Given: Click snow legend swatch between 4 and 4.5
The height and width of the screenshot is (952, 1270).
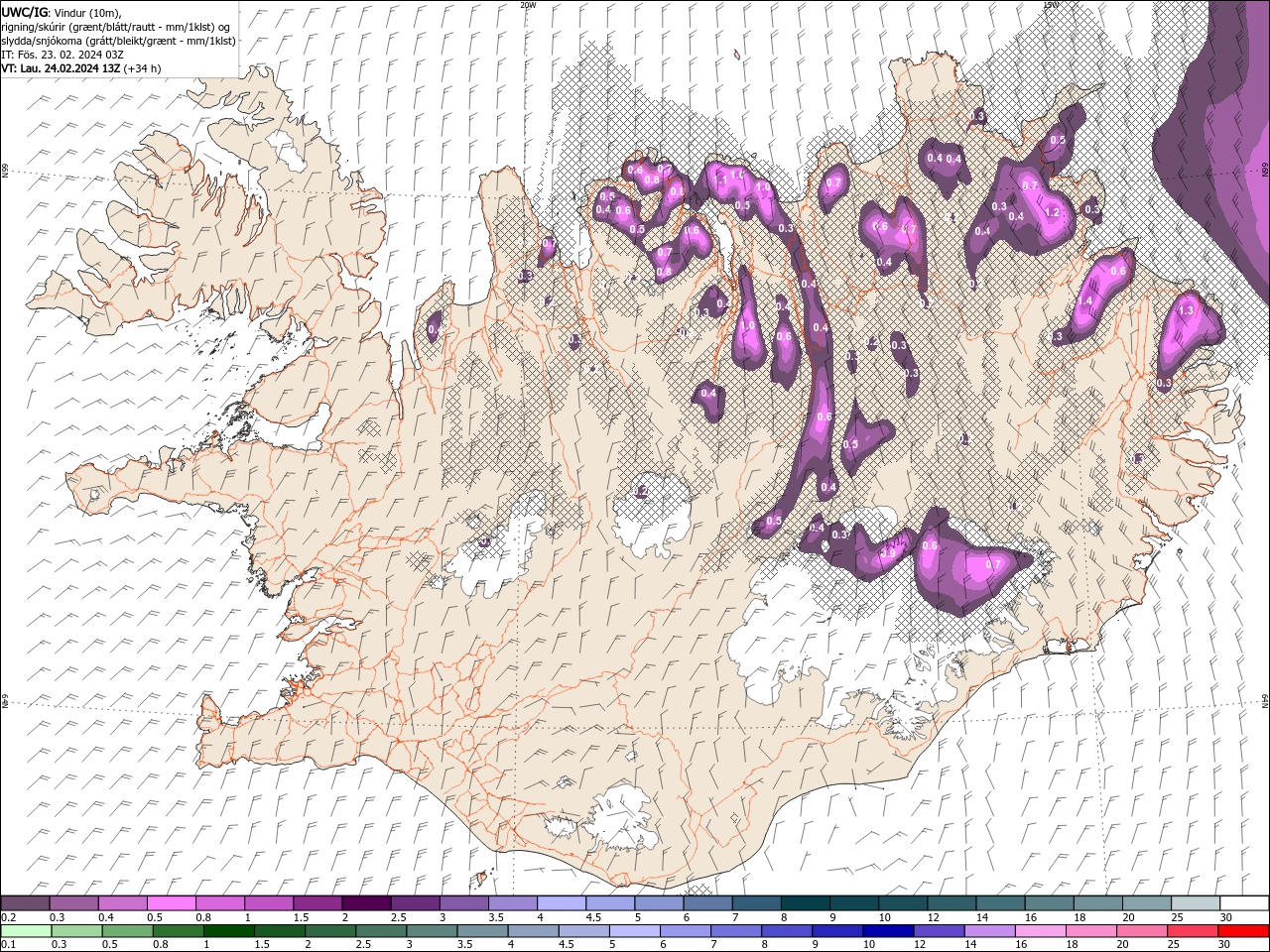Looking at the screenshot, I should (x=562, y=903).
